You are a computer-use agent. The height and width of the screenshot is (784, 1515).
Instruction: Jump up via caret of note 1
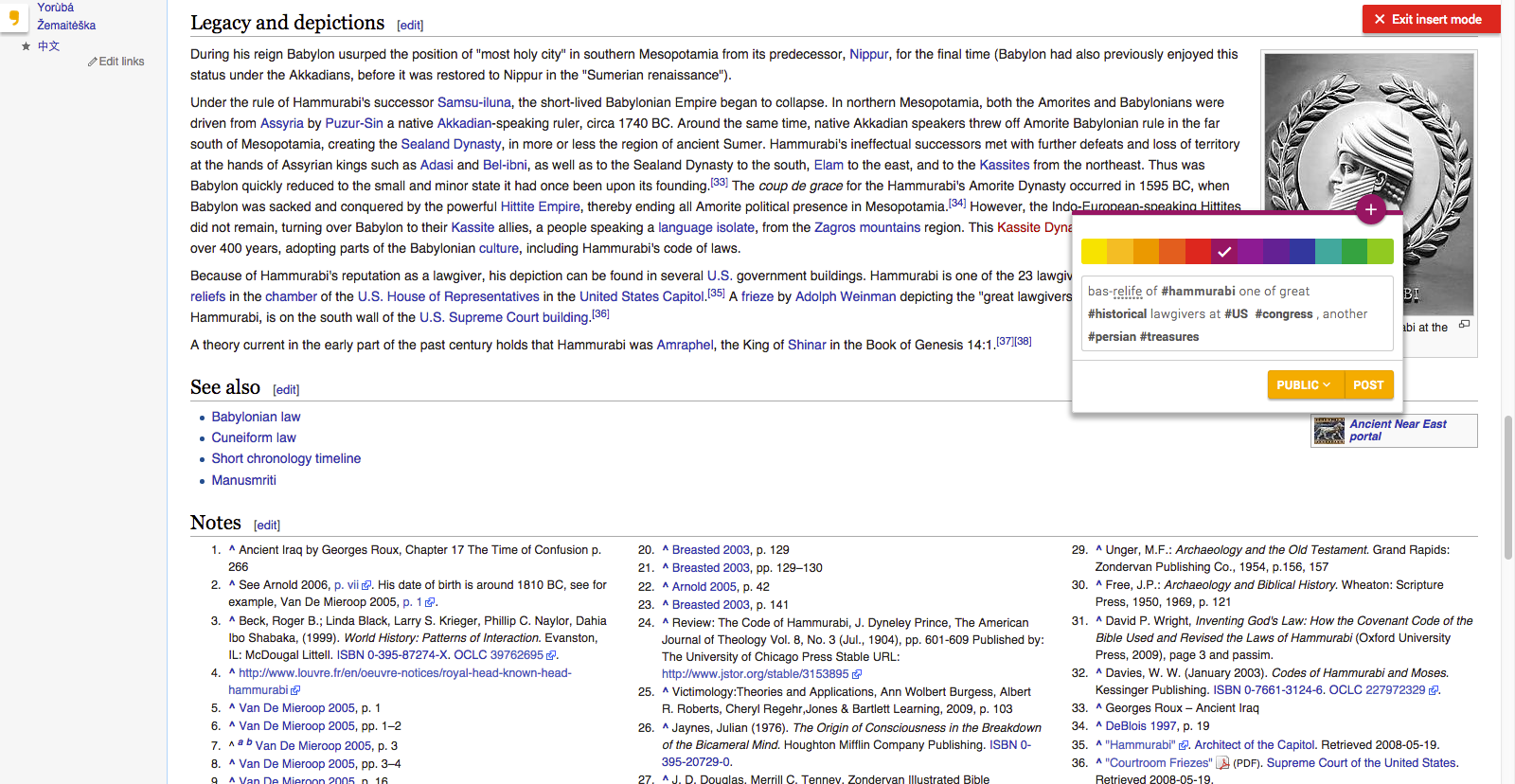tap(232, 549)
